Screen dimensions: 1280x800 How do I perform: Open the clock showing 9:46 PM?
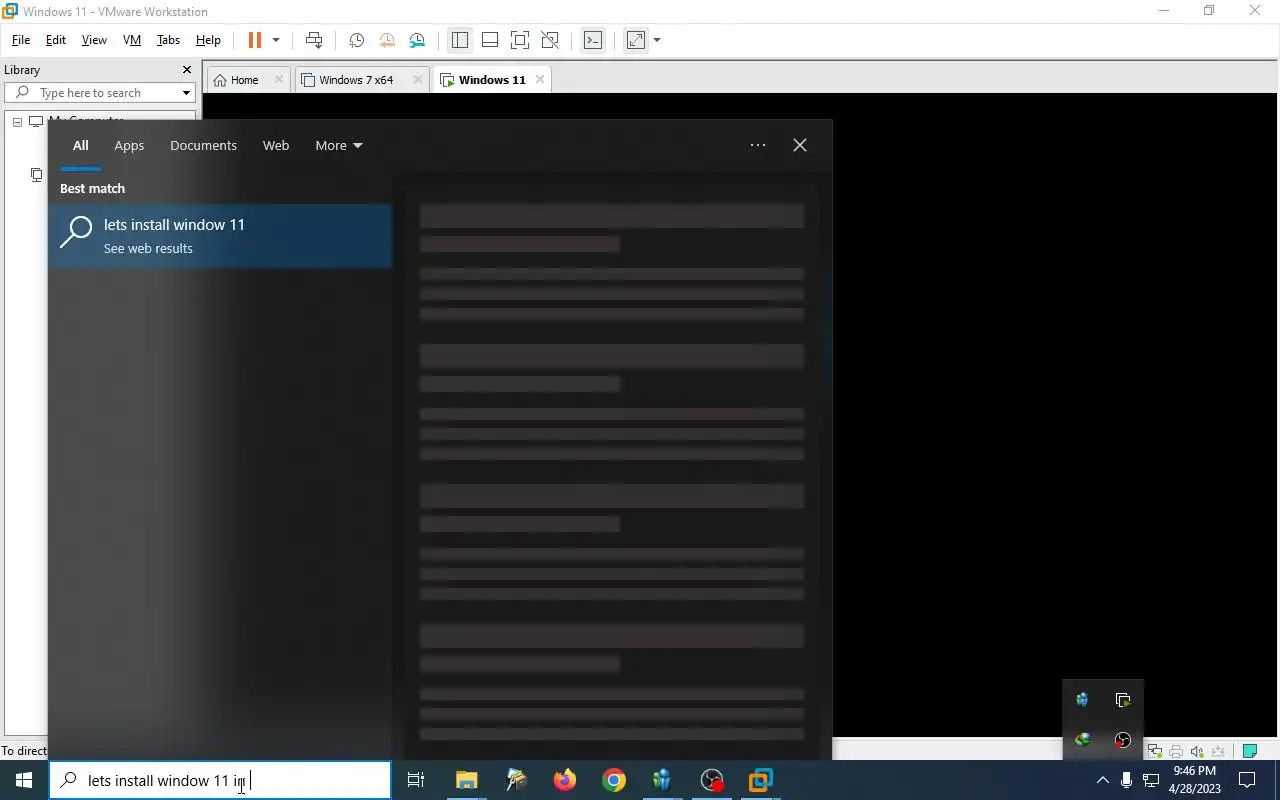coord(1194,780)
